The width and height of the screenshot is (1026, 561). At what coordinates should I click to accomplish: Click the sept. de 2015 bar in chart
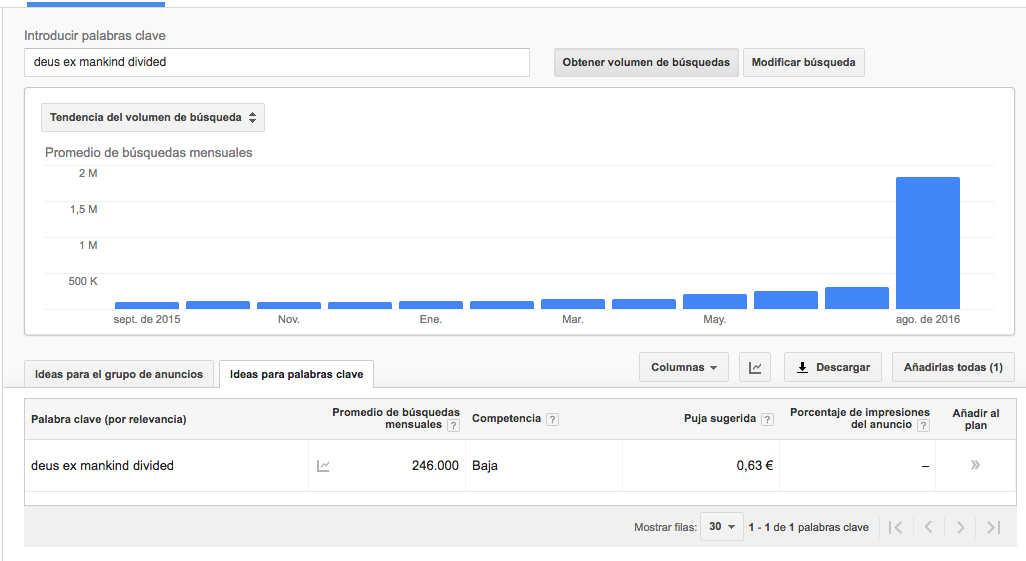[x=147, y=305]
